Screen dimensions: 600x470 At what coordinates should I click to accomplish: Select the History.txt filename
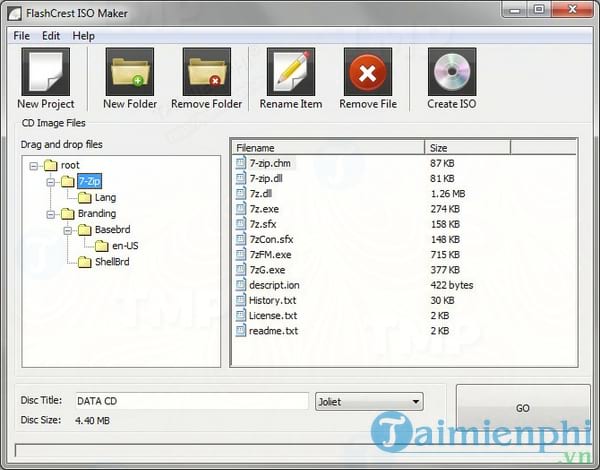coord(272,300)
